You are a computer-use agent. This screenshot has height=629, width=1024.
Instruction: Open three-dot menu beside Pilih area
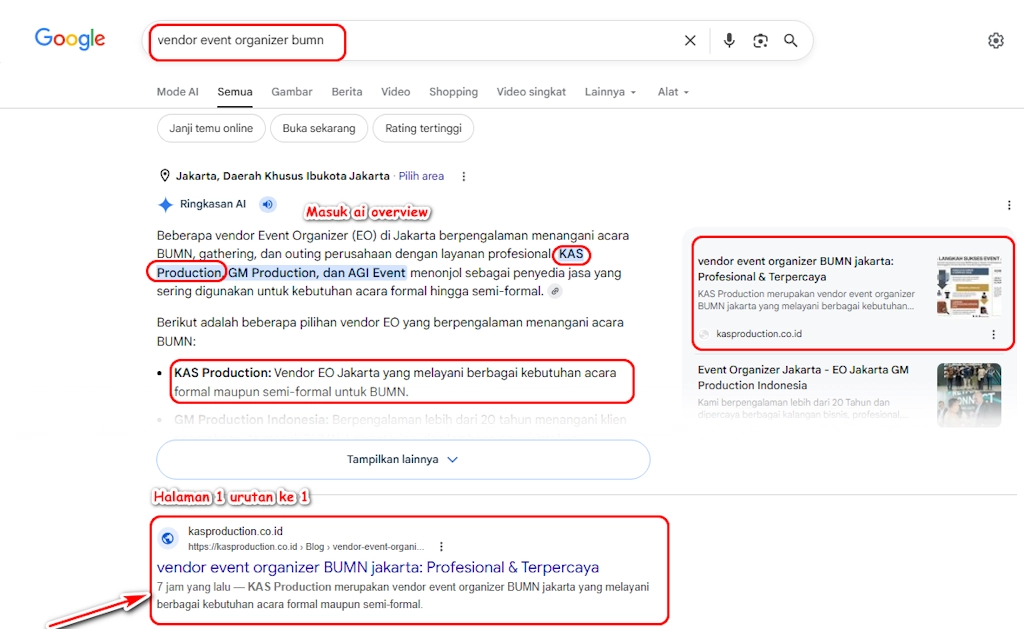click(464, 176)
